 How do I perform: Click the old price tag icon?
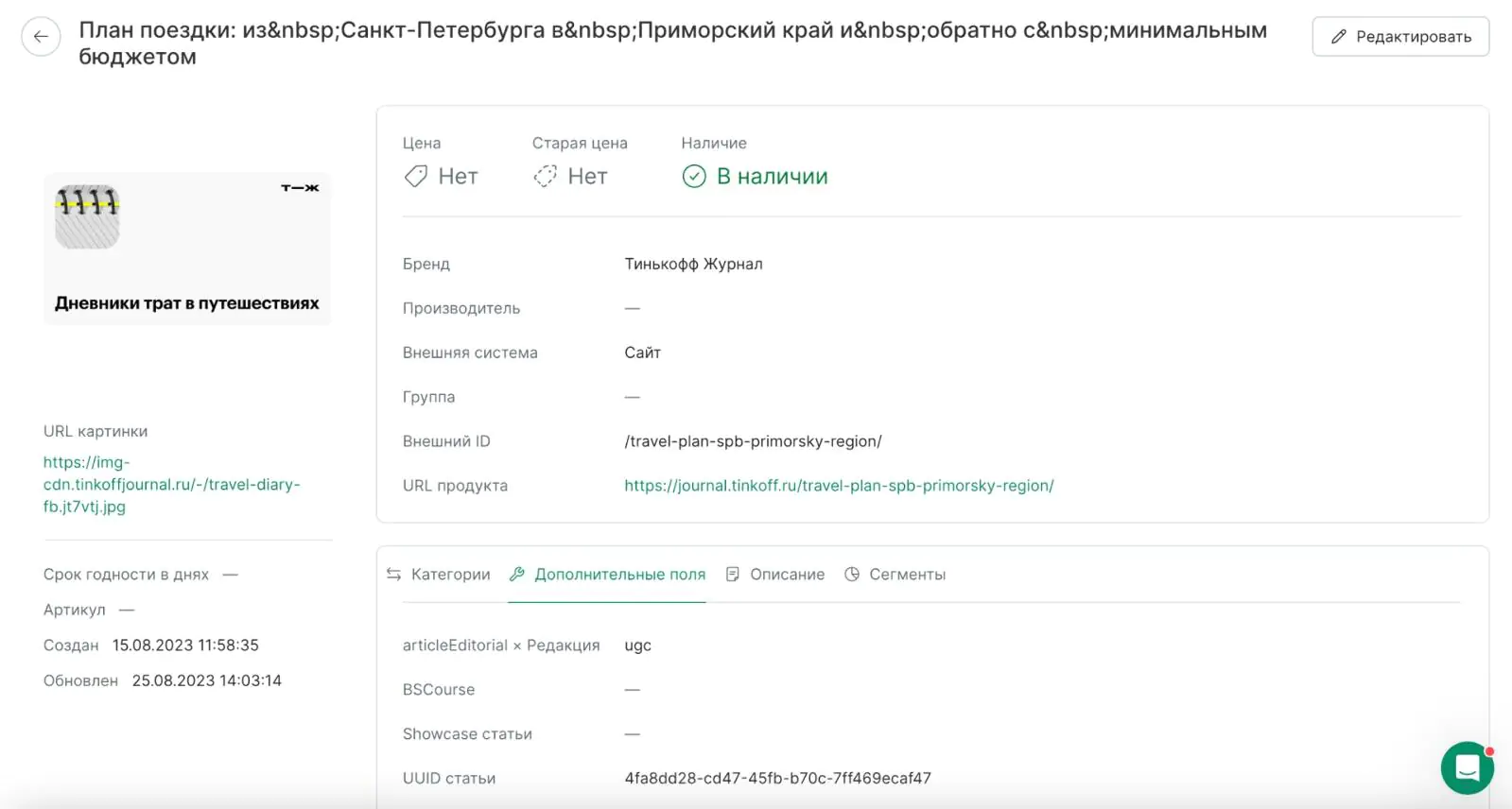(546, 177)
